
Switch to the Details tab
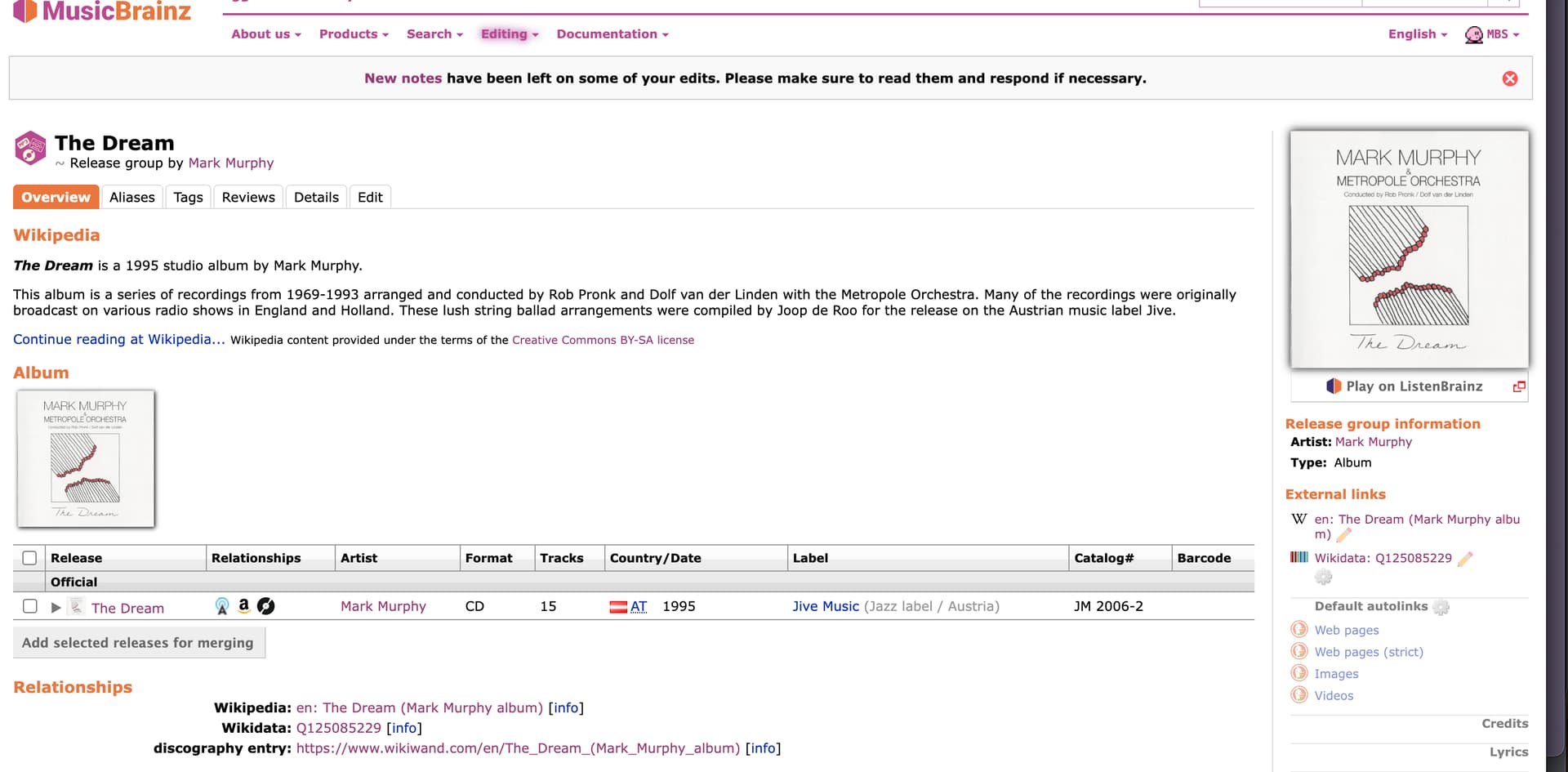(x=316, y=197)
